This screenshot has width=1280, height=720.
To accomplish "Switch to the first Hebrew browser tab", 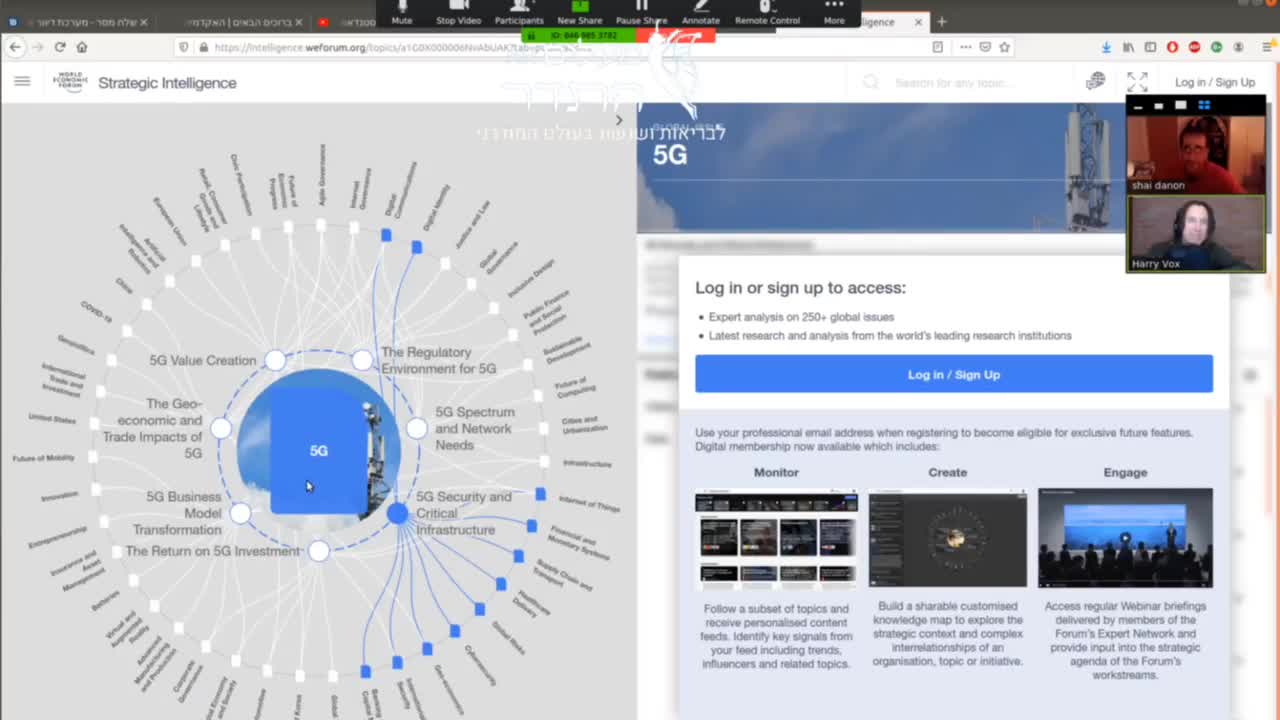I will coord(78,21).
